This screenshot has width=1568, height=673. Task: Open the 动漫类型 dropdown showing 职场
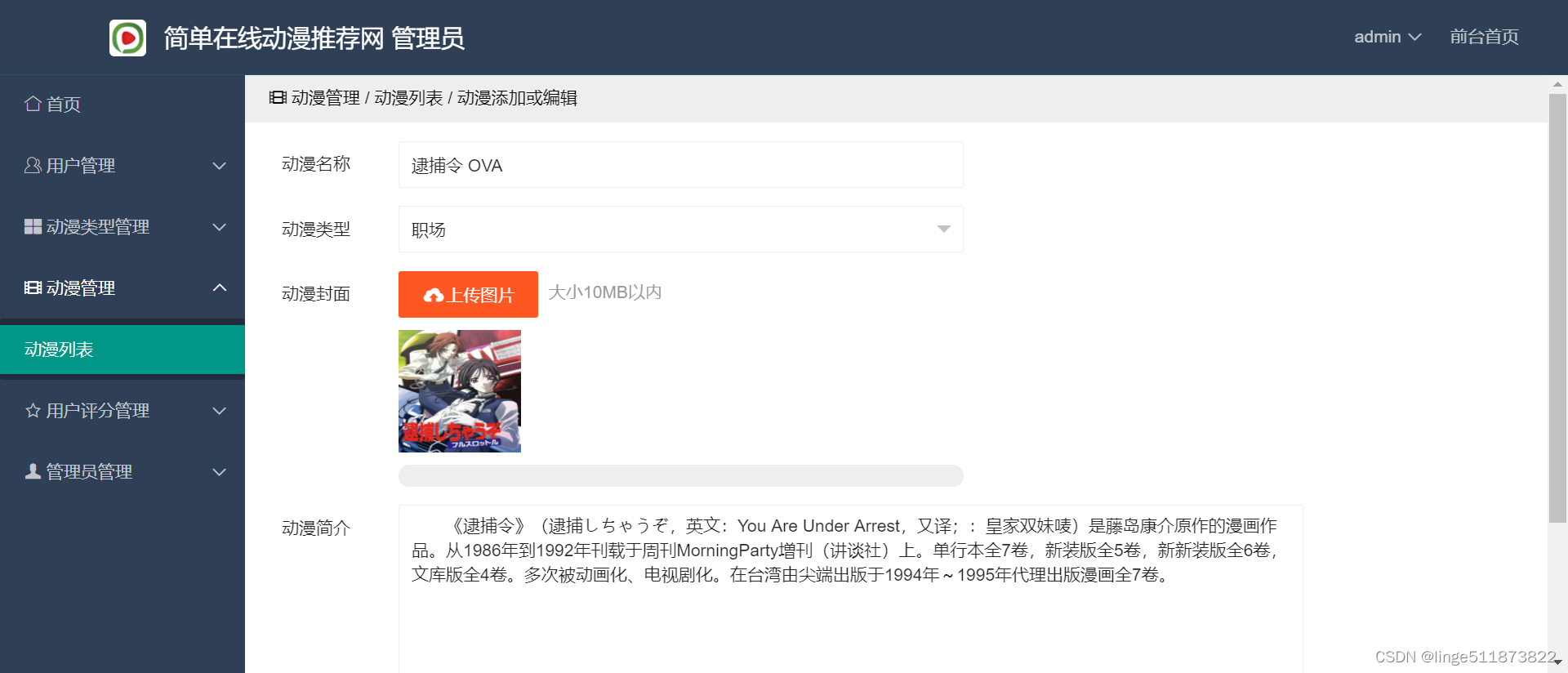tap(680, 230)
